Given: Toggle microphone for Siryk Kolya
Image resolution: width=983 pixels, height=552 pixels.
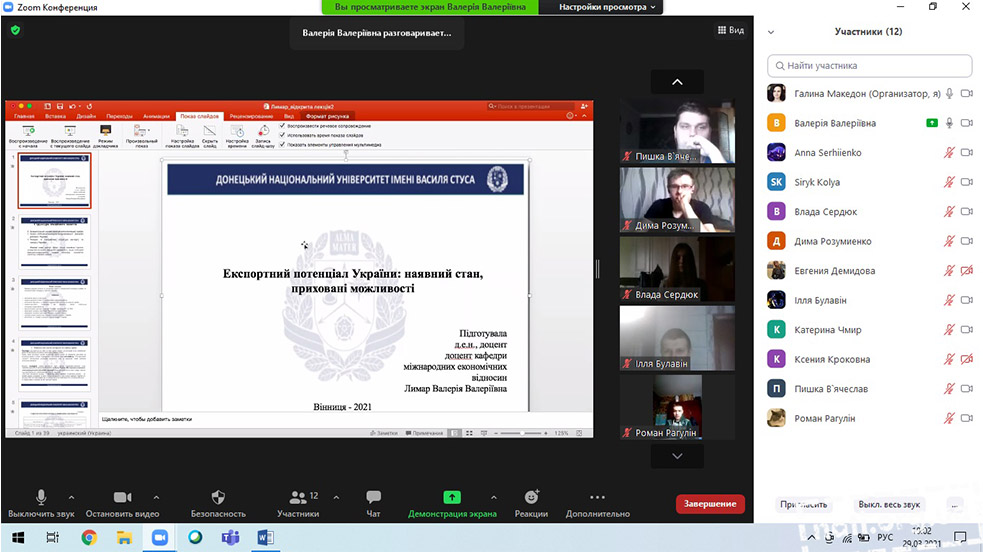Looking at the screenshot, I should [x=949, y=182].
